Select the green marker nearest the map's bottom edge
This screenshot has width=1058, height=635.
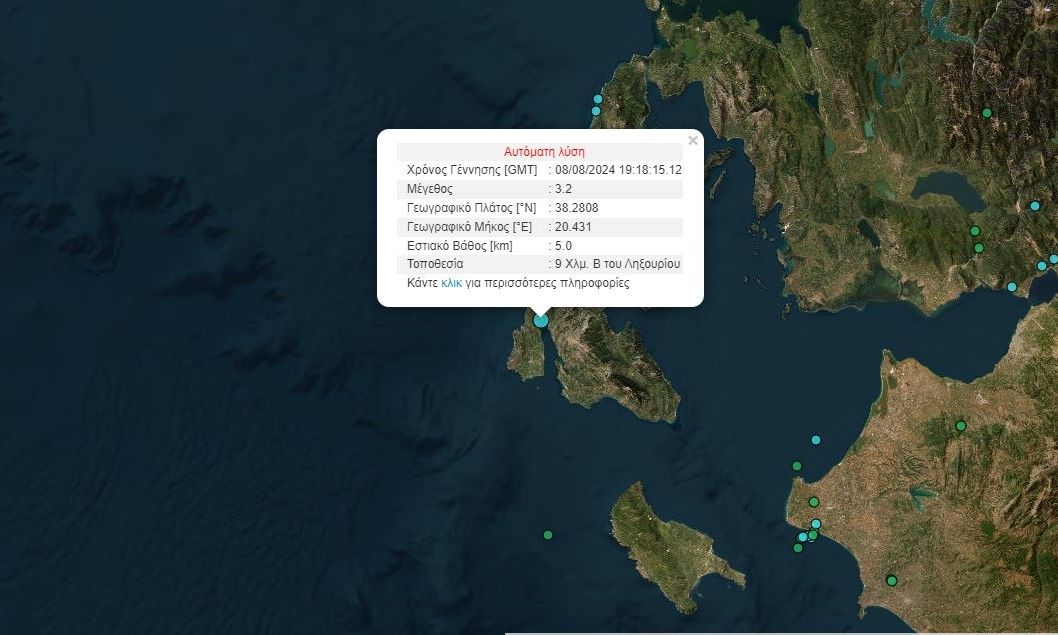[891, 580]
